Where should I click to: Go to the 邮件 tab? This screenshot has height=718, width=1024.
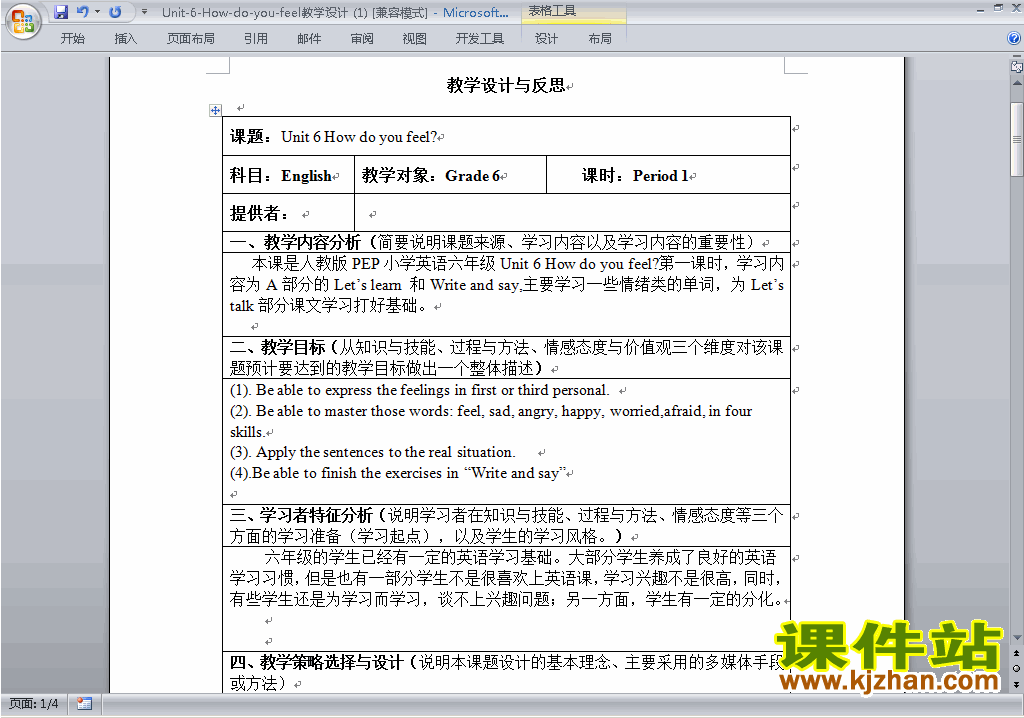coord(309,39)
